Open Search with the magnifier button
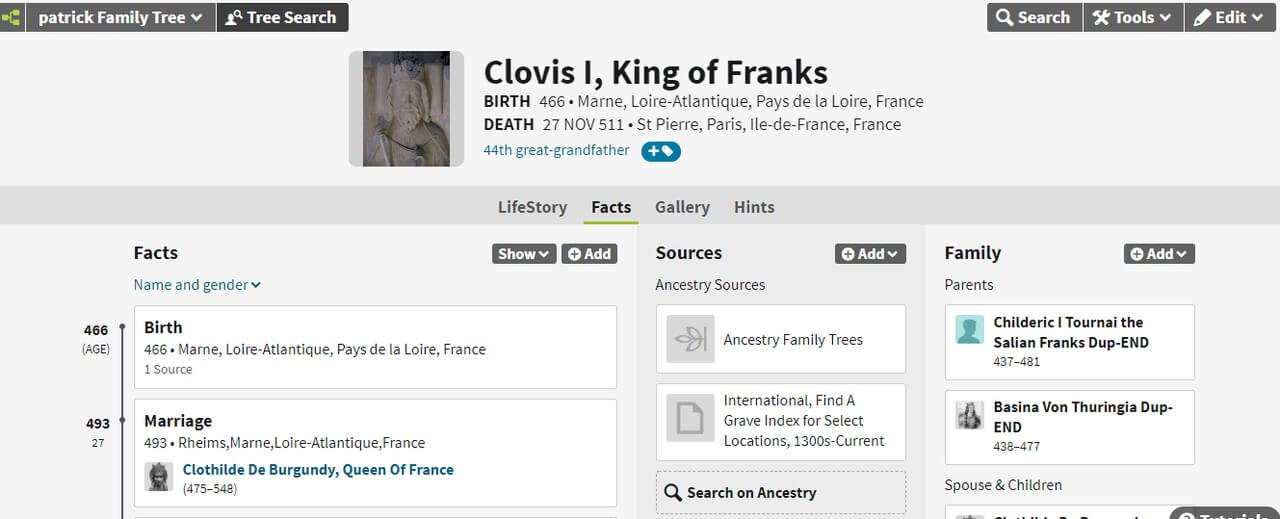The width and height of the screenshot is (1280, 519). [x=1034, y=17]
